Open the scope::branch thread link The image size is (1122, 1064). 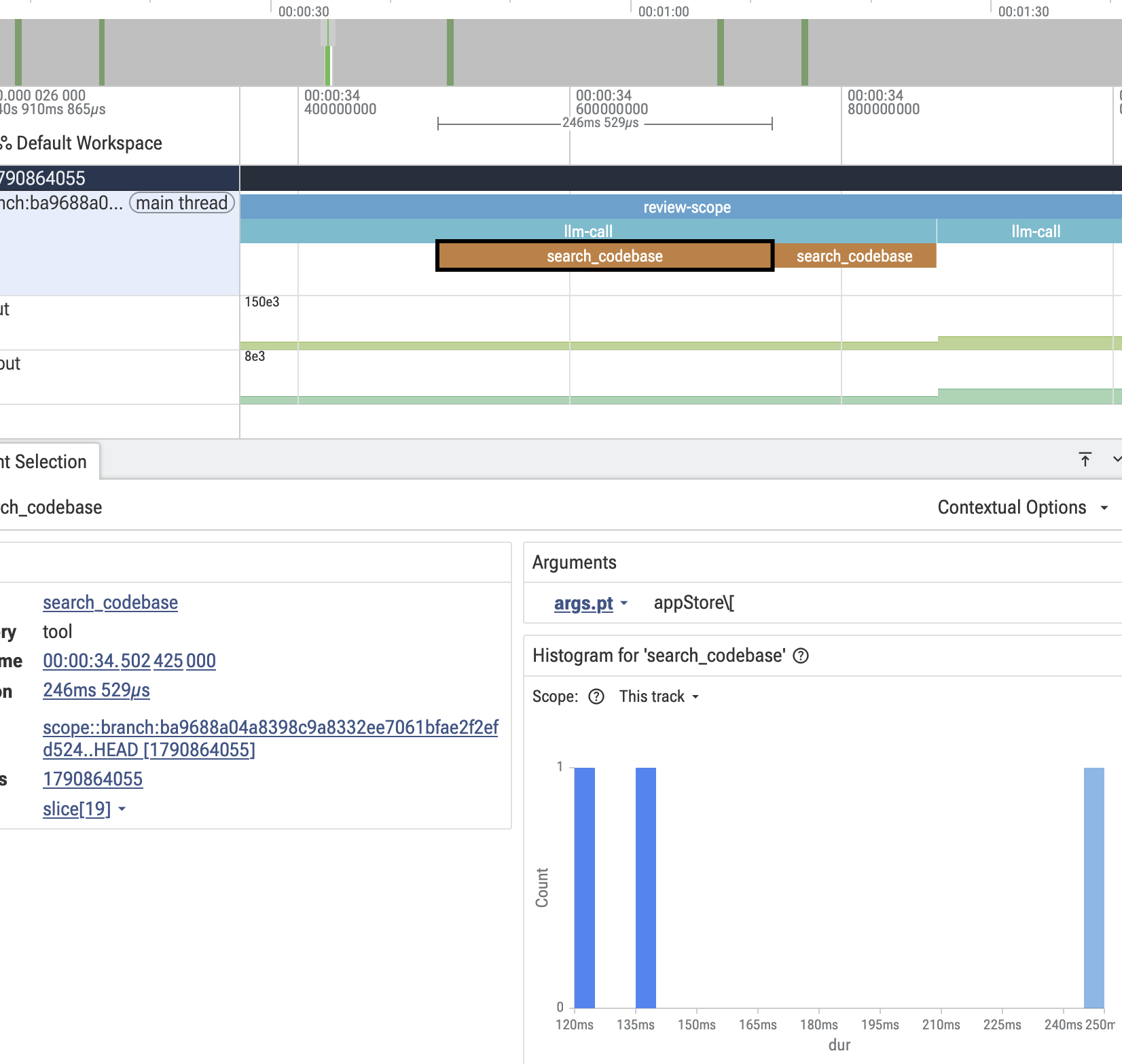tap(270, 739)
